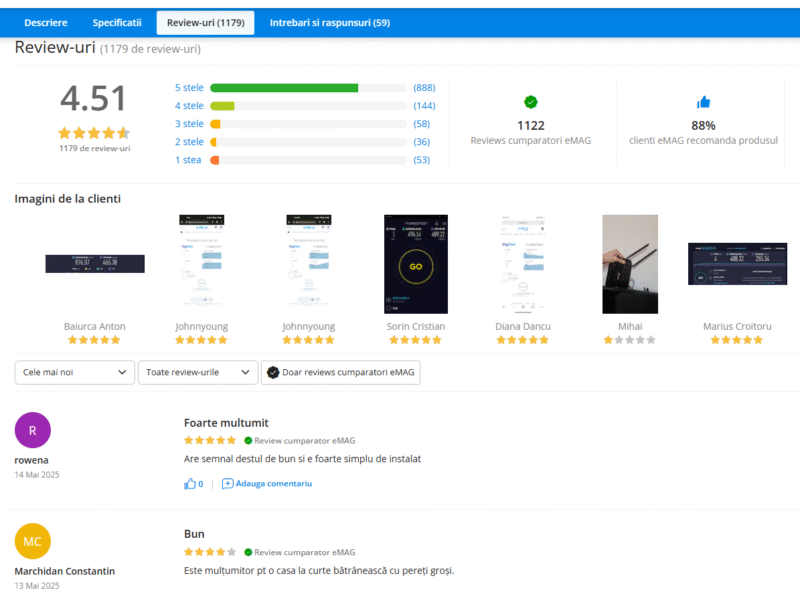
Task: Open the Toate review-urile filter dropdown
Action: pos(198,373)
